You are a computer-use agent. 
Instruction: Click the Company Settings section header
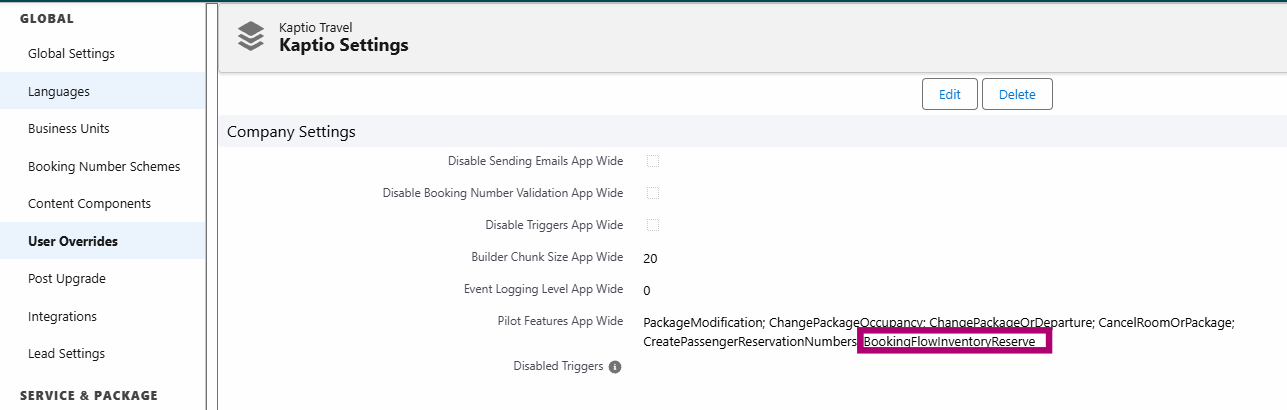tap(291, 132)
